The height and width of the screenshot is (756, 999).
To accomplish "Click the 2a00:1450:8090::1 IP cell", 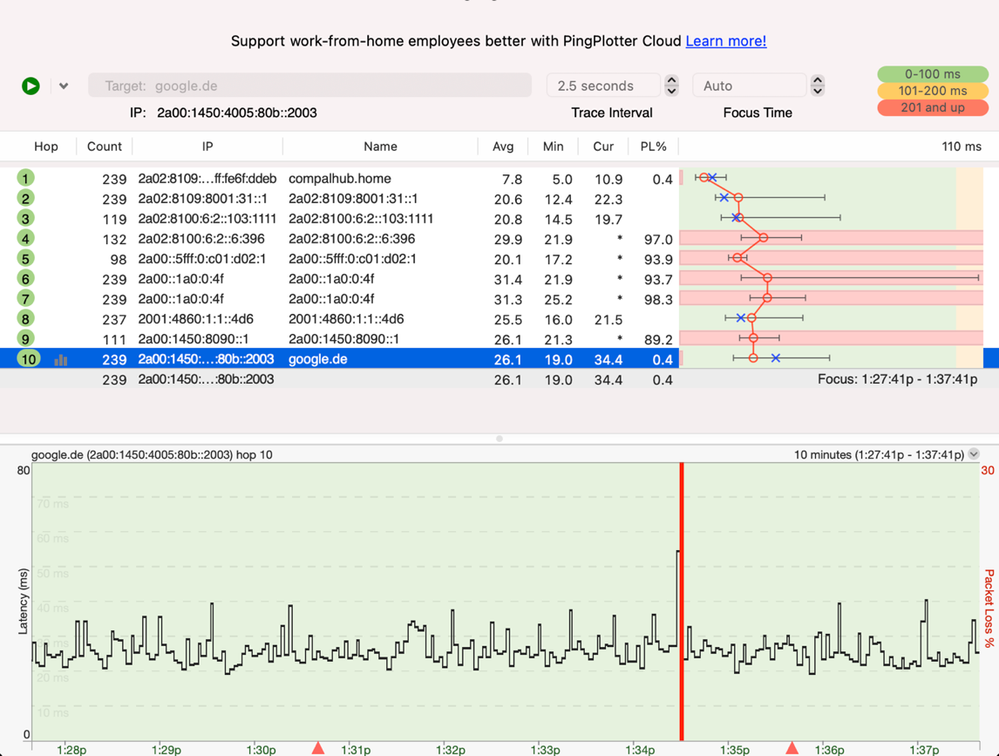I will pos(193,339).
